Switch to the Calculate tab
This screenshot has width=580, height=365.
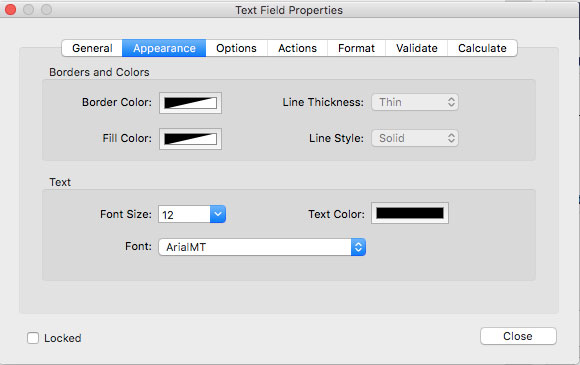(482, 48)
